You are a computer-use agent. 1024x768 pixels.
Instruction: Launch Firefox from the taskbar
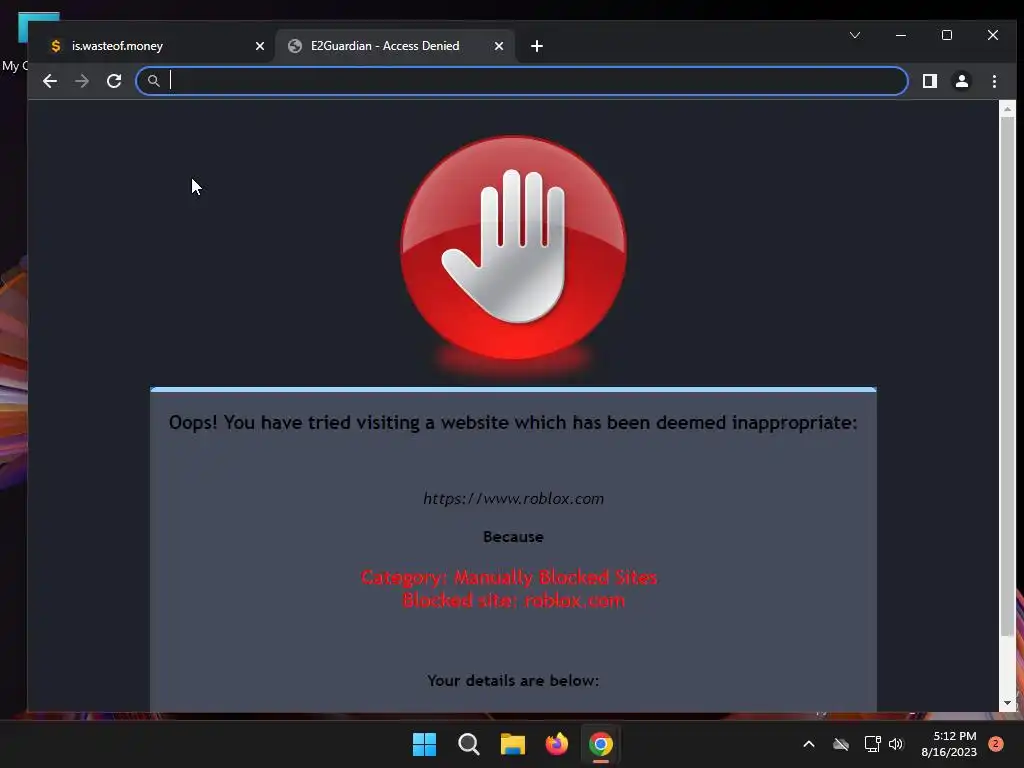[x=556, y=744]
